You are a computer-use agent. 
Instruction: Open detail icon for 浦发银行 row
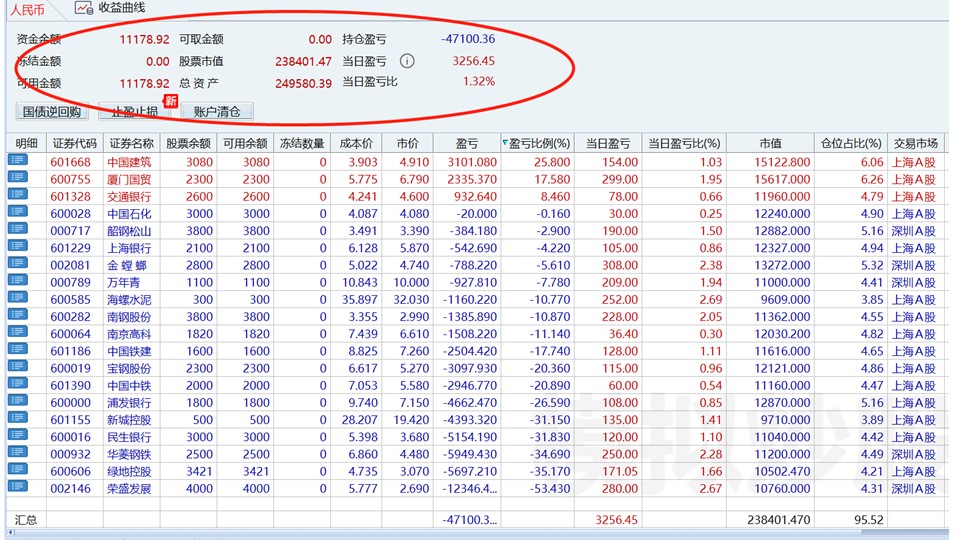[x=18, y=400]
